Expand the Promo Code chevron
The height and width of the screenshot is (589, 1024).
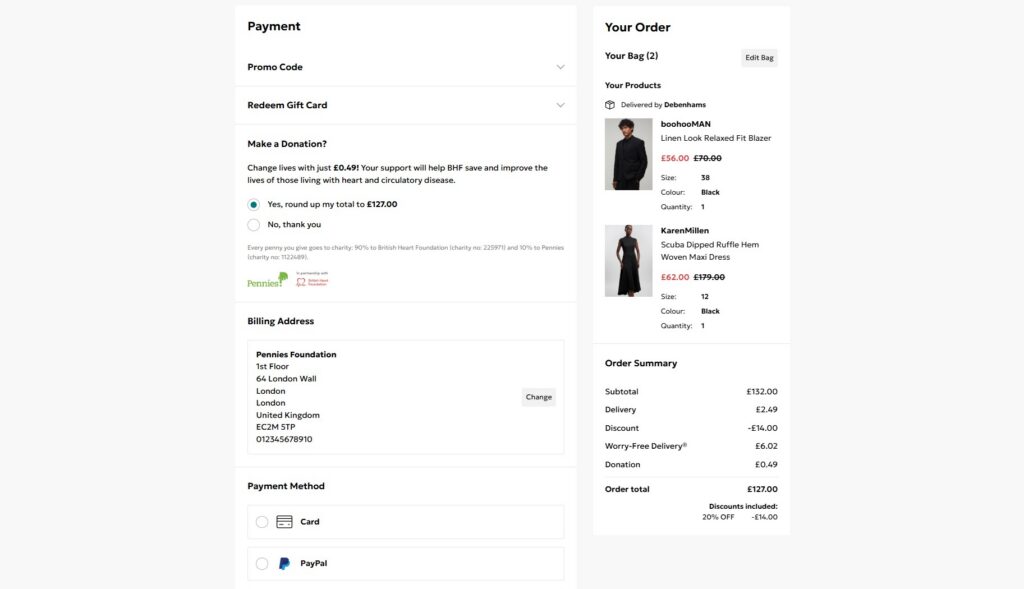tap(560, 67)
